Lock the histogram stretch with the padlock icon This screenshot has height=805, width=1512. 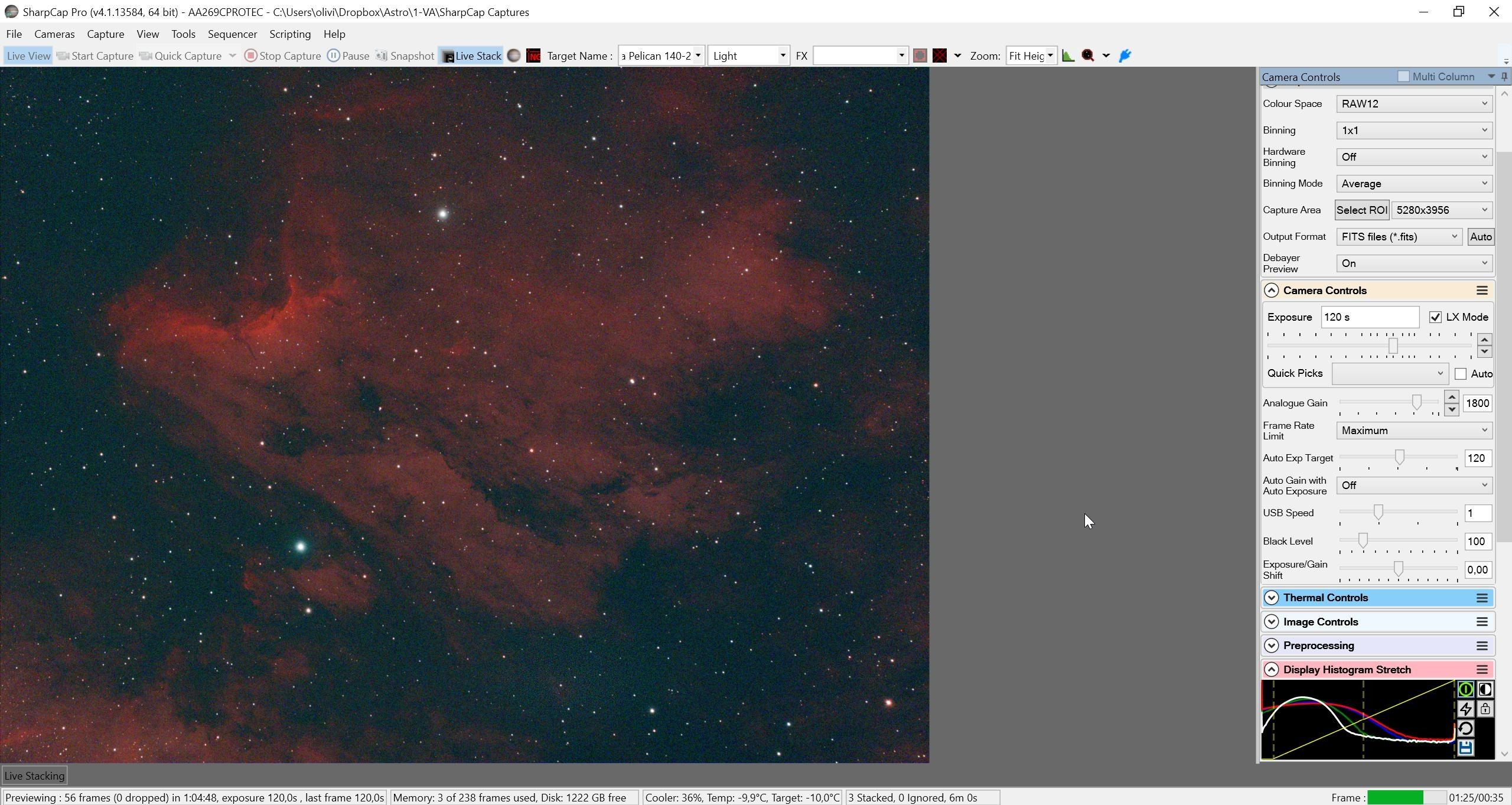1485,709
